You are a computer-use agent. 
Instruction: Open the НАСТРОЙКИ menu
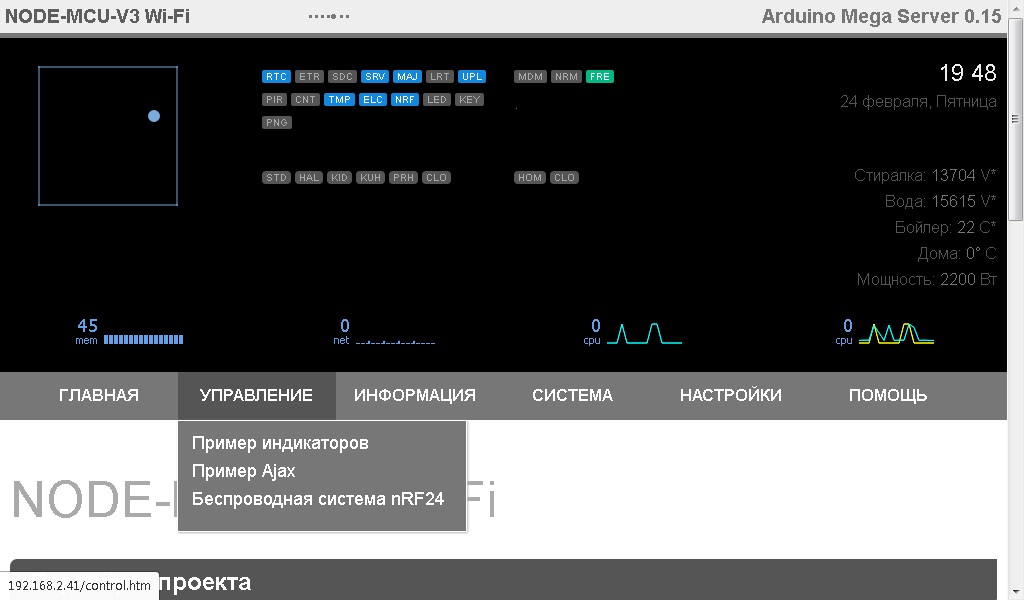tap(731, 396)
